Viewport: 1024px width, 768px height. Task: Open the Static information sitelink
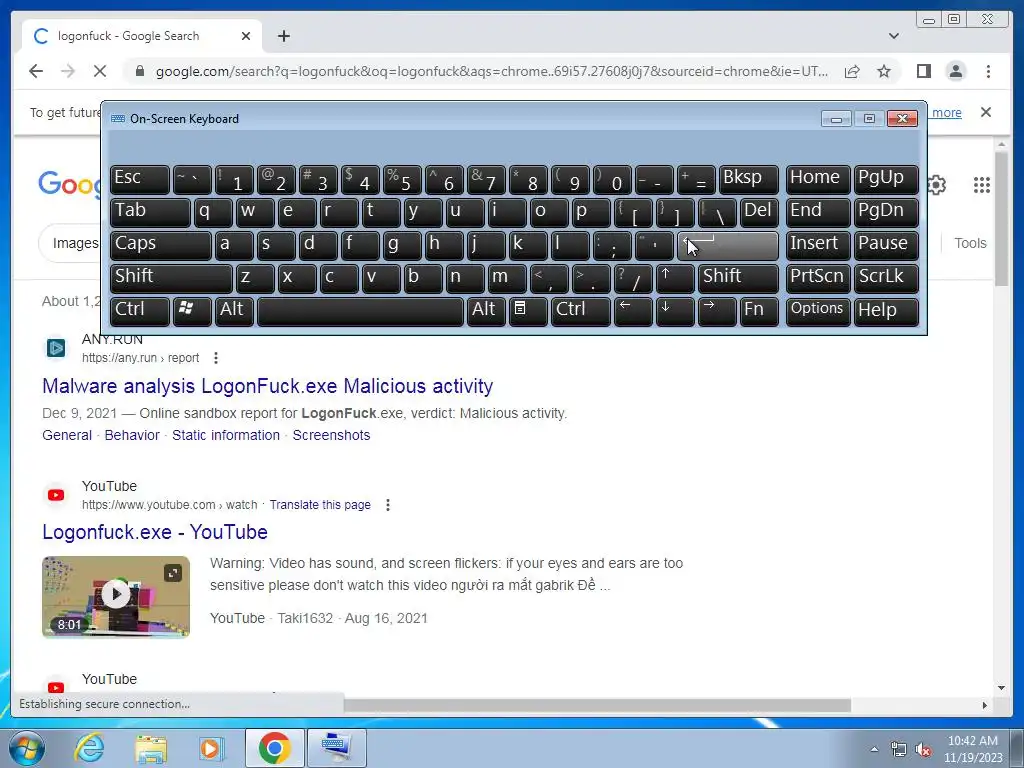[x=226, y=435]
